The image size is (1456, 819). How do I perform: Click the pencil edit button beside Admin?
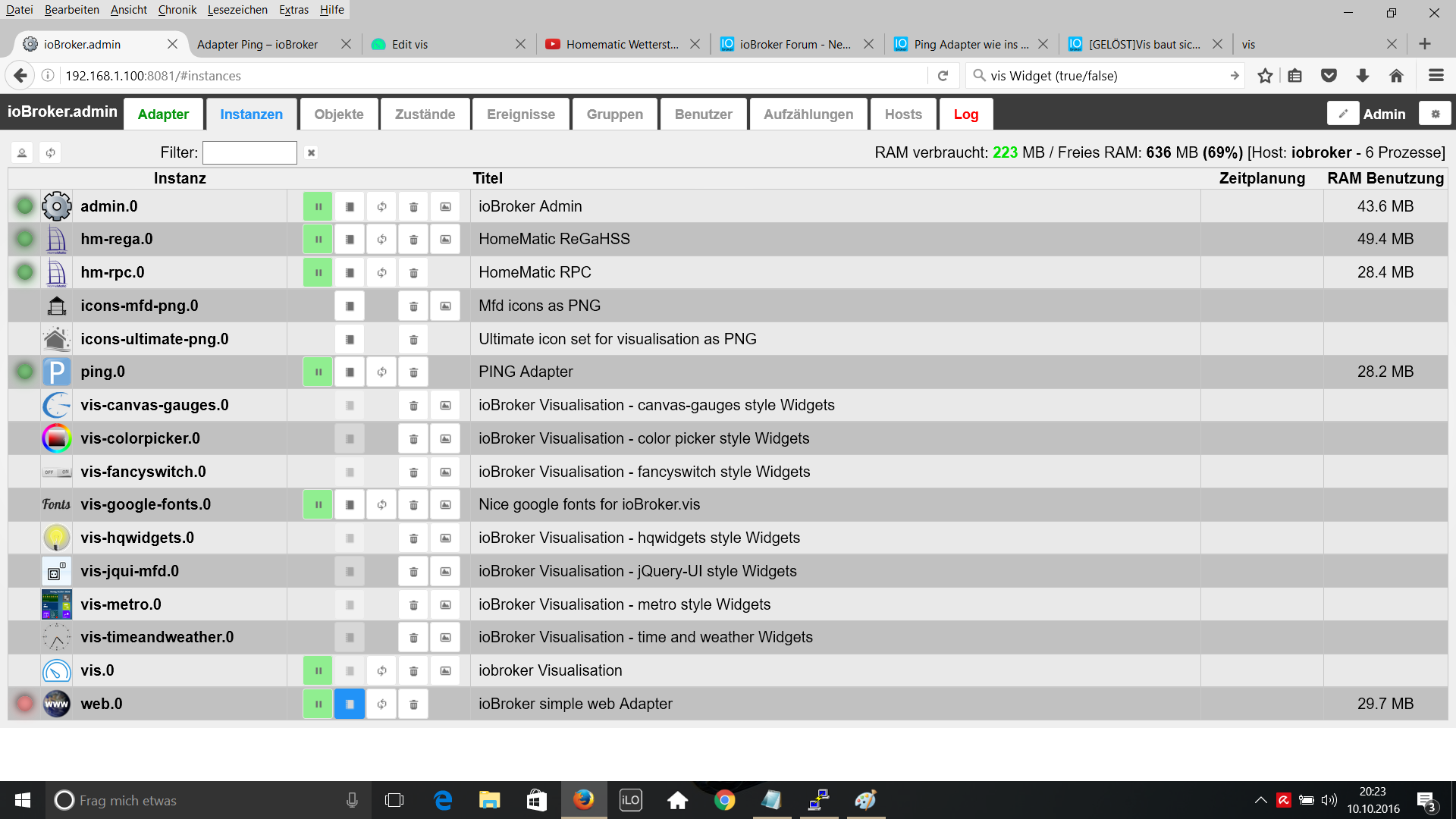coord(1342,114)
